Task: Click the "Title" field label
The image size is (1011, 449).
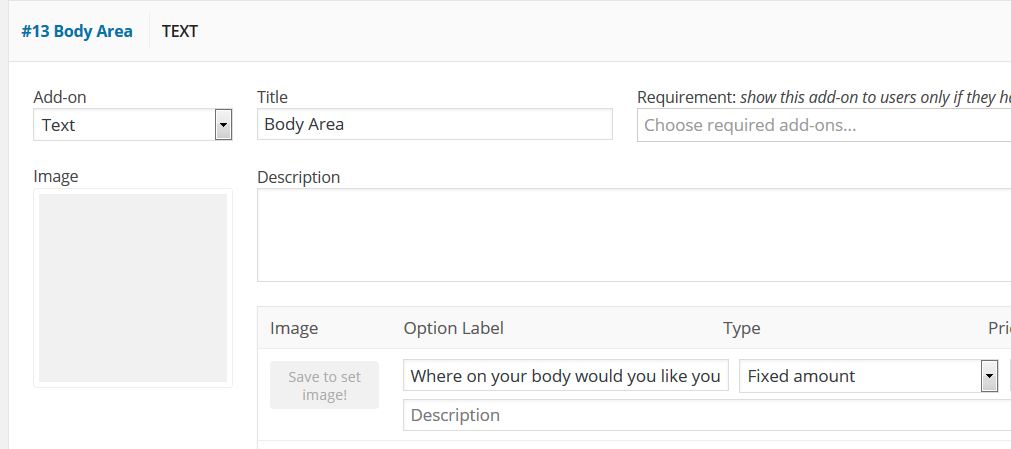Action: [x=272, y=97]
